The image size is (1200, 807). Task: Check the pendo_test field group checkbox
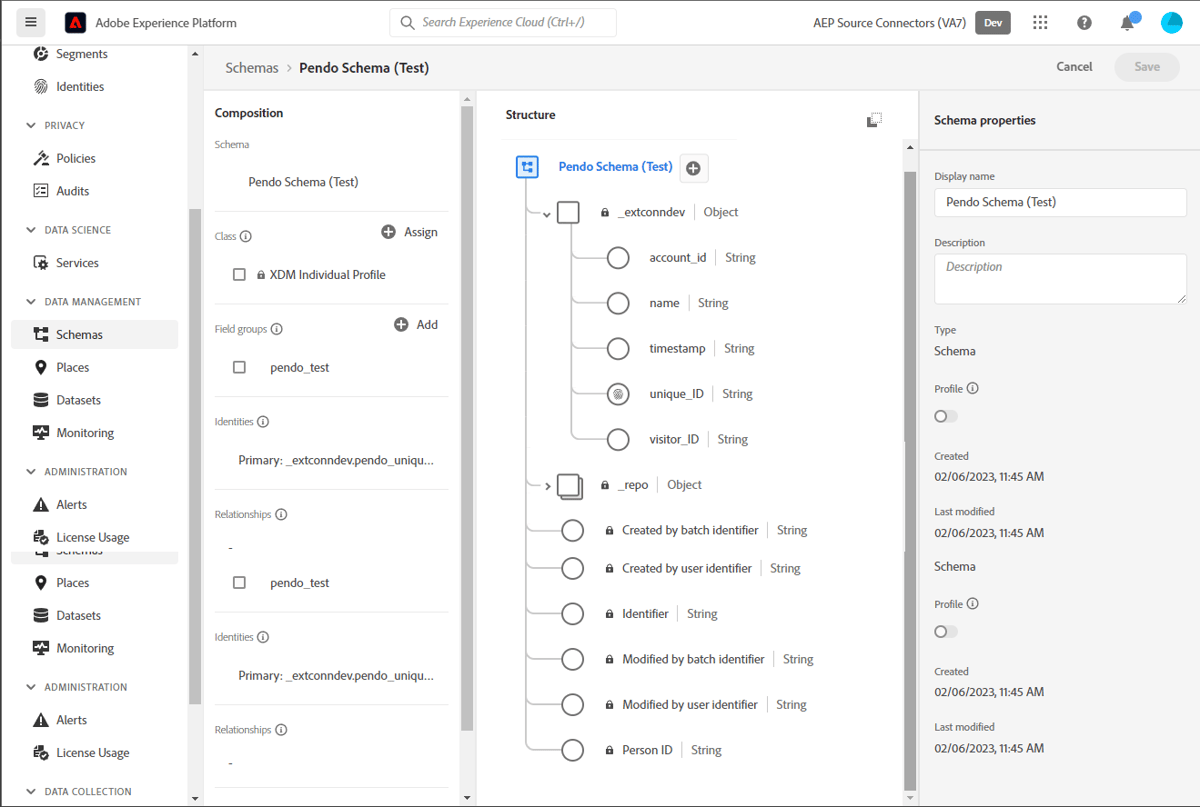pyautogui.click(x=238, y=367)
